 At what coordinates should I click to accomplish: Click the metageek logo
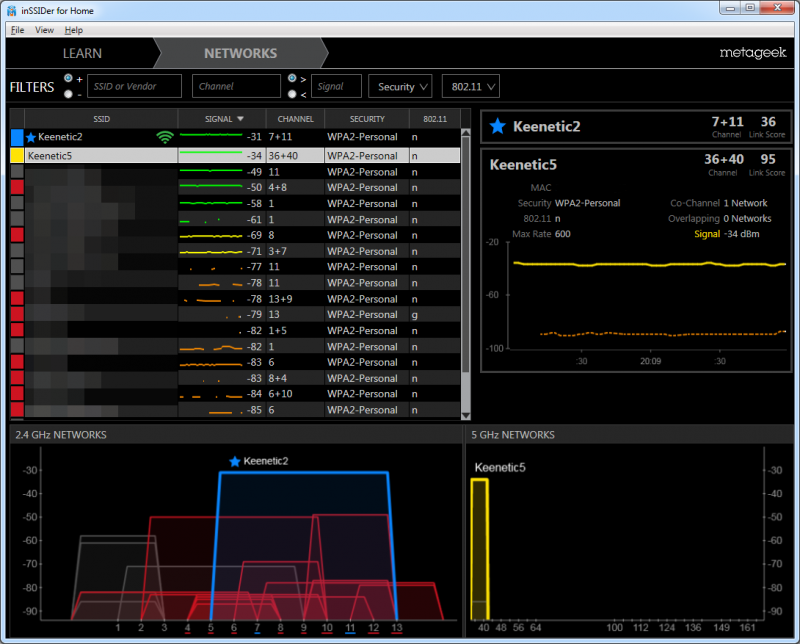pos(751,52)
